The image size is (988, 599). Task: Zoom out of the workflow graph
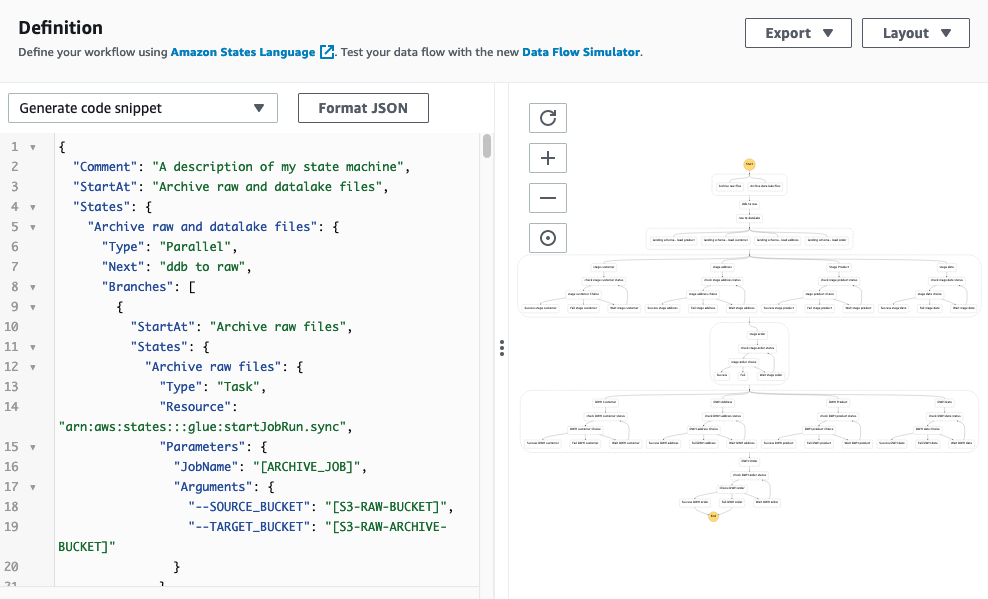547,198
